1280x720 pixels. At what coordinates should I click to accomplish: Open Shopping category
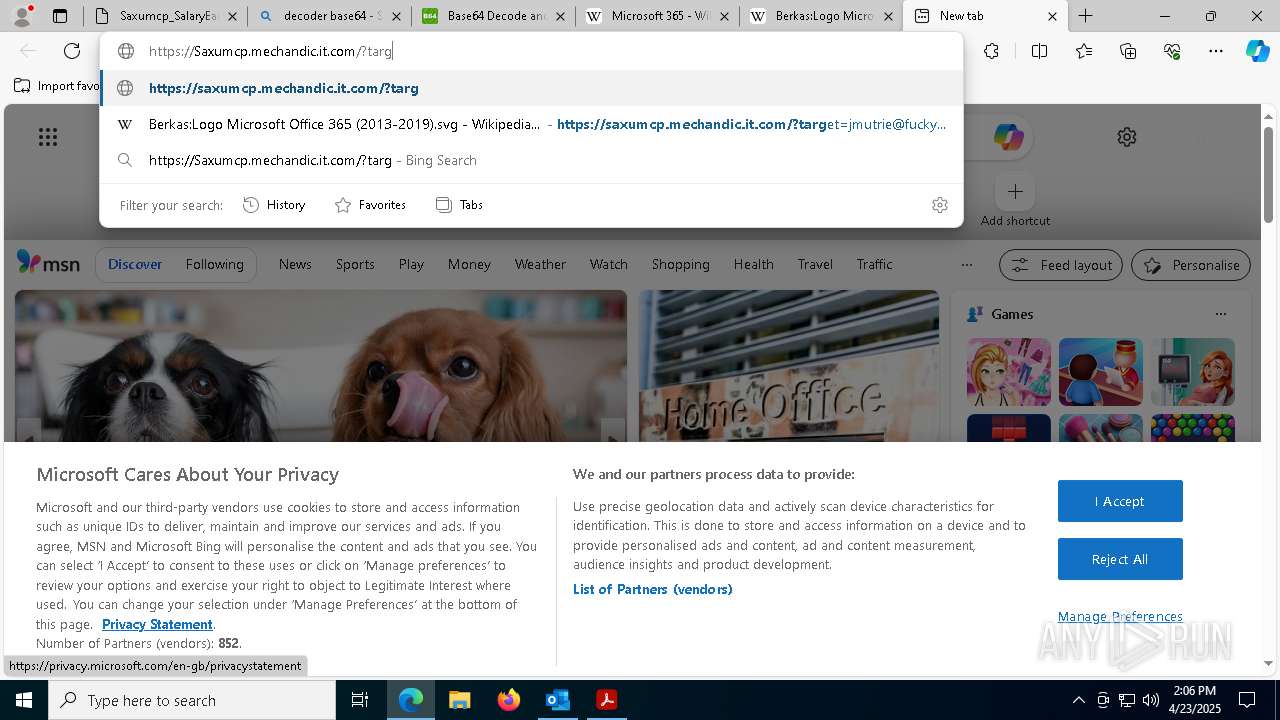point(680,264)
